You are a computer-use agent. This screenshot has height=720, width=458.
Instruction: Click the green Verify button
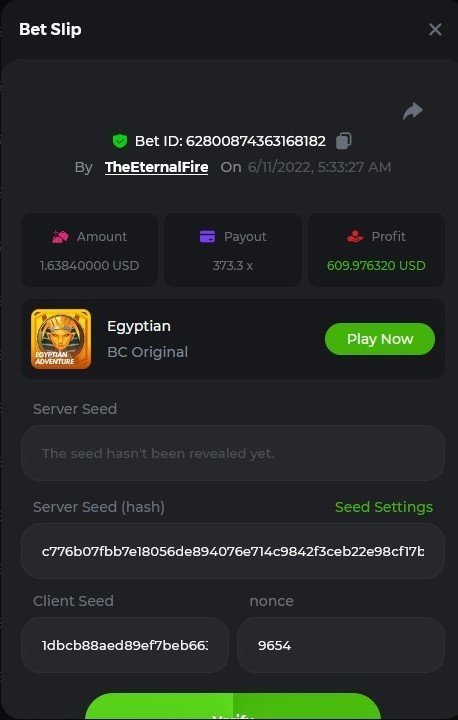click(233, 707)
